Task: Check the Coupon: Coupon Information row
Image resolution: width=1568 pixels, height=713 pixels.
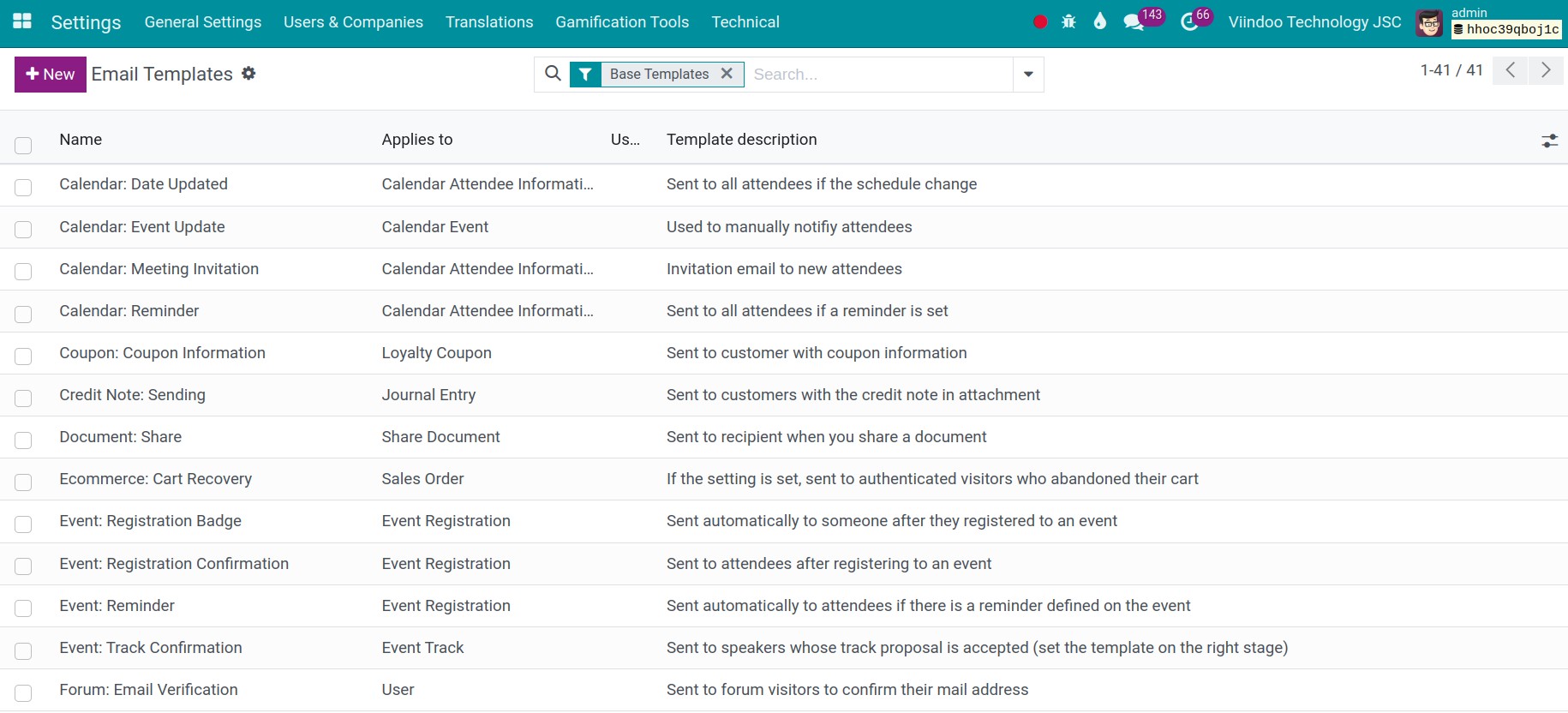Action: (x=23, y=356)
